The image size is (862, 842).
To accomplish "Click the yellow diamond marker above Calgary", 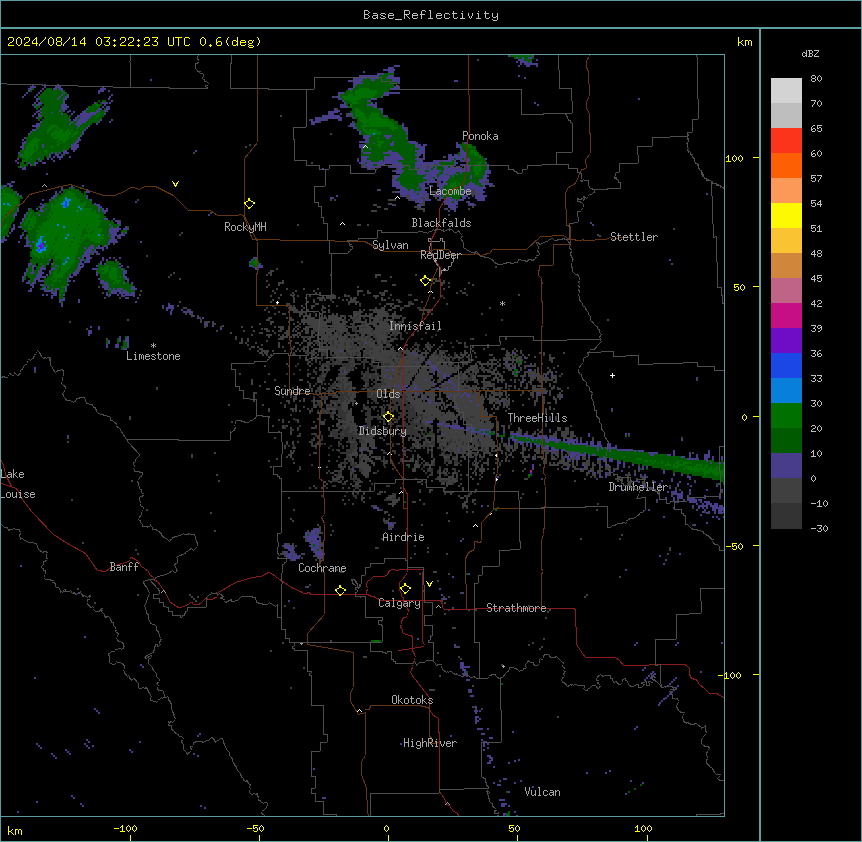I will coord(405,589).
